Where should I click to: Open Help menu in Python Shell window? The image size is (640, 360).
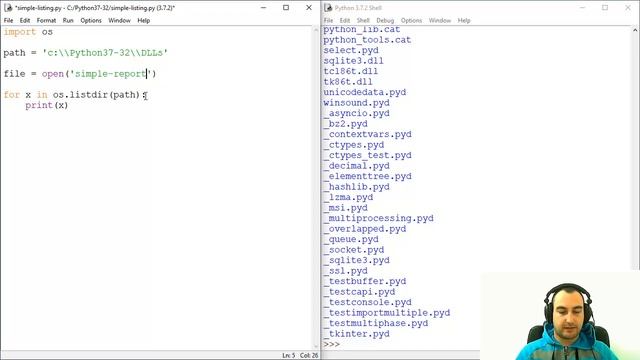coord(464,20)
